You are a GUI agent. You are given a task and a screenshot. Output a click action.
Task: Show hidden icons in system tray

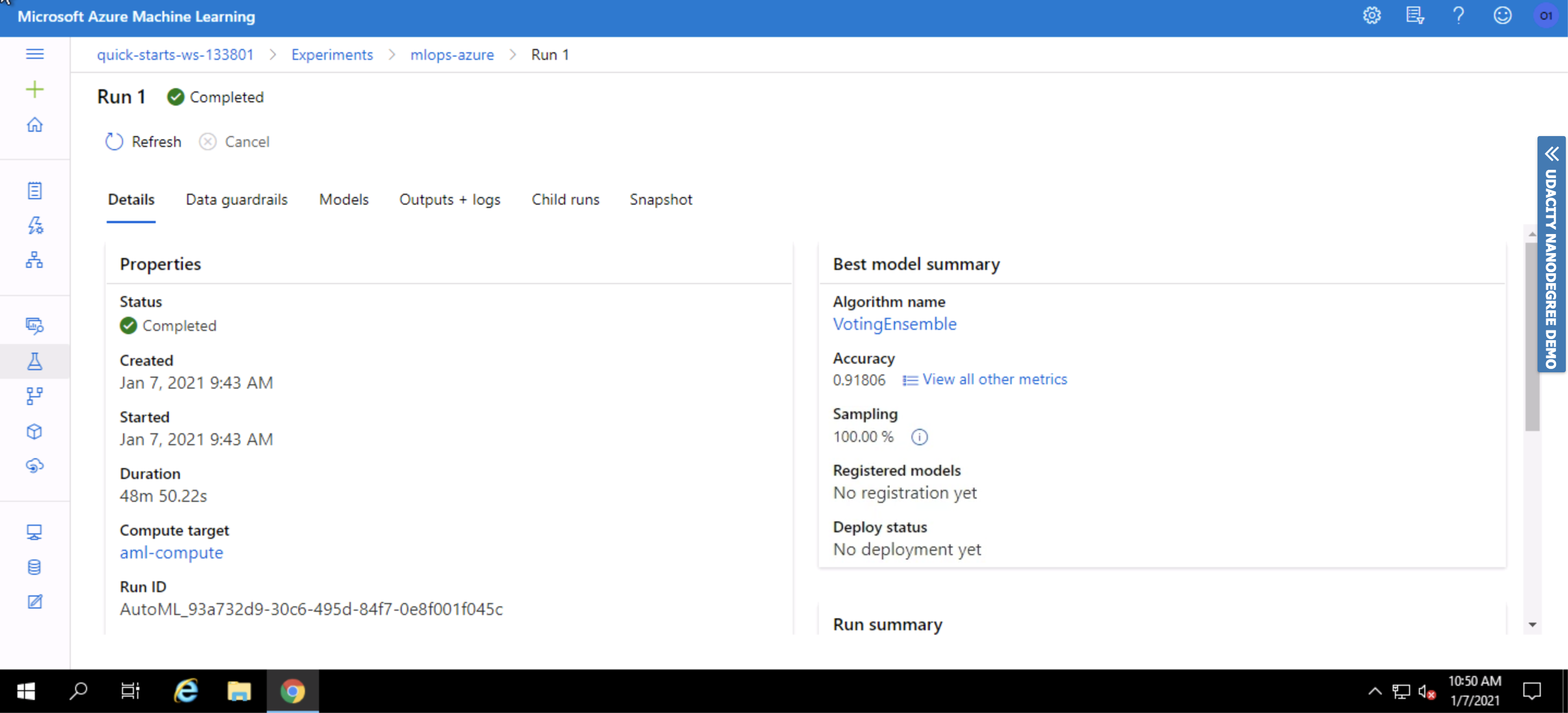coord(1374,691)
